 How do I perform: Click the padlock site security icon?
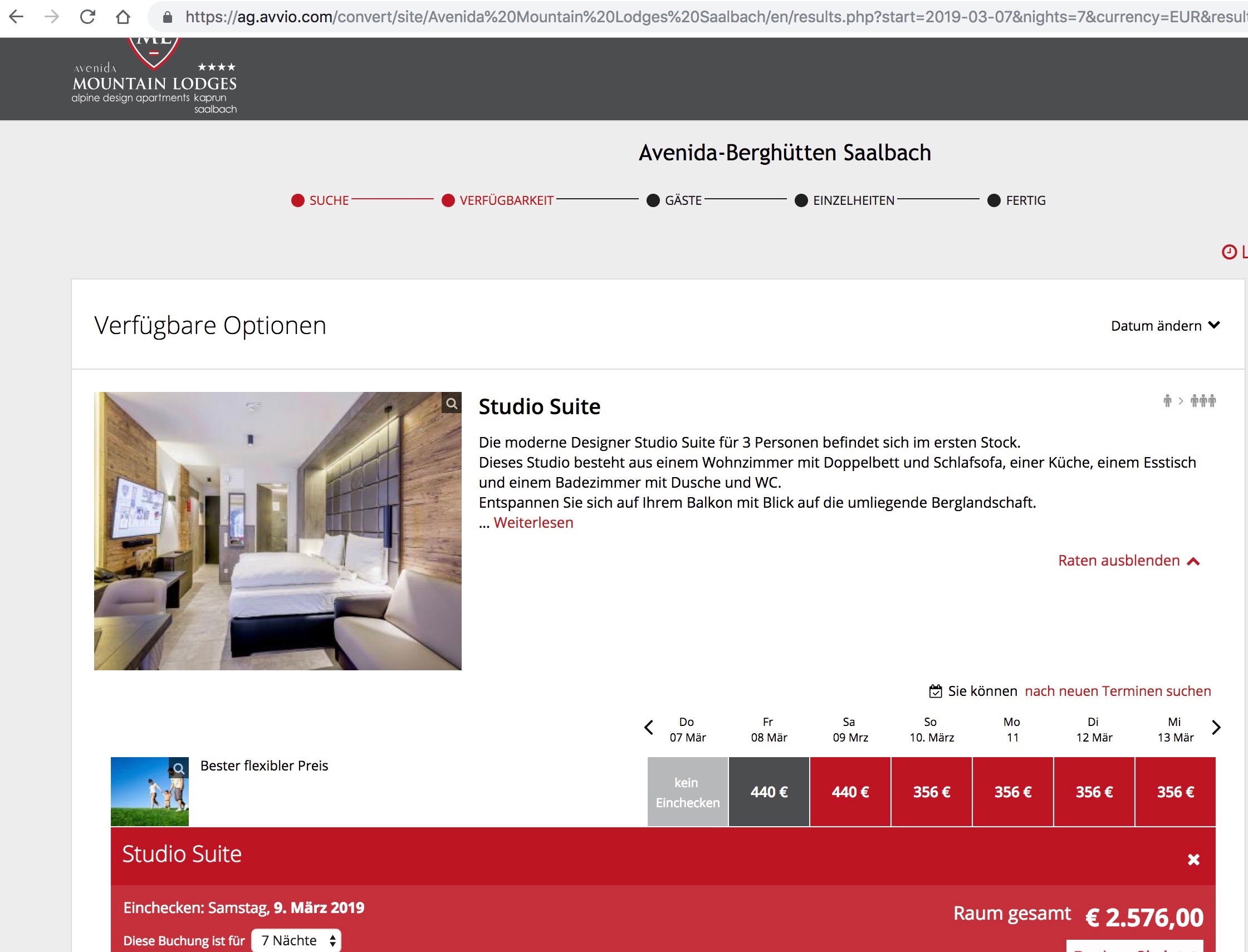[167, 18]
